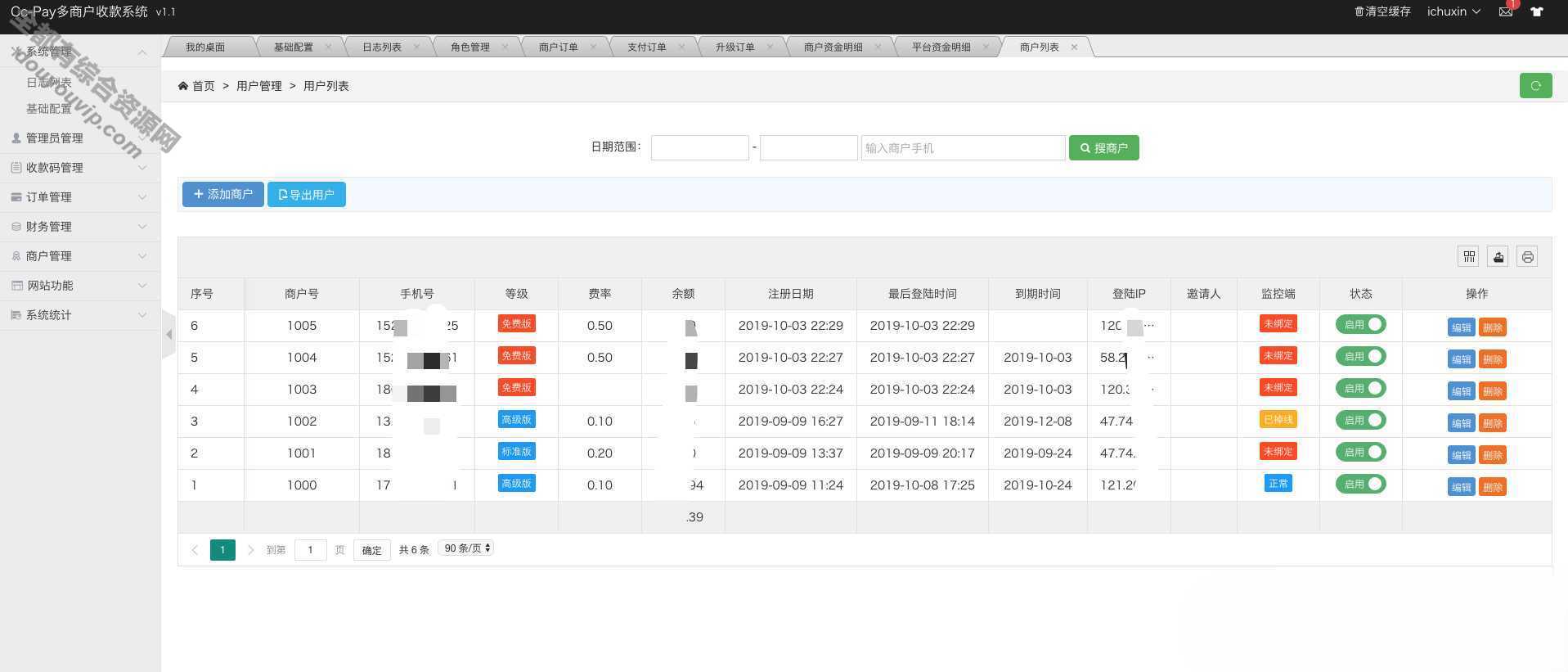
Task: Click the 用户管理 breadcrumb link
Action: (258, 86)
